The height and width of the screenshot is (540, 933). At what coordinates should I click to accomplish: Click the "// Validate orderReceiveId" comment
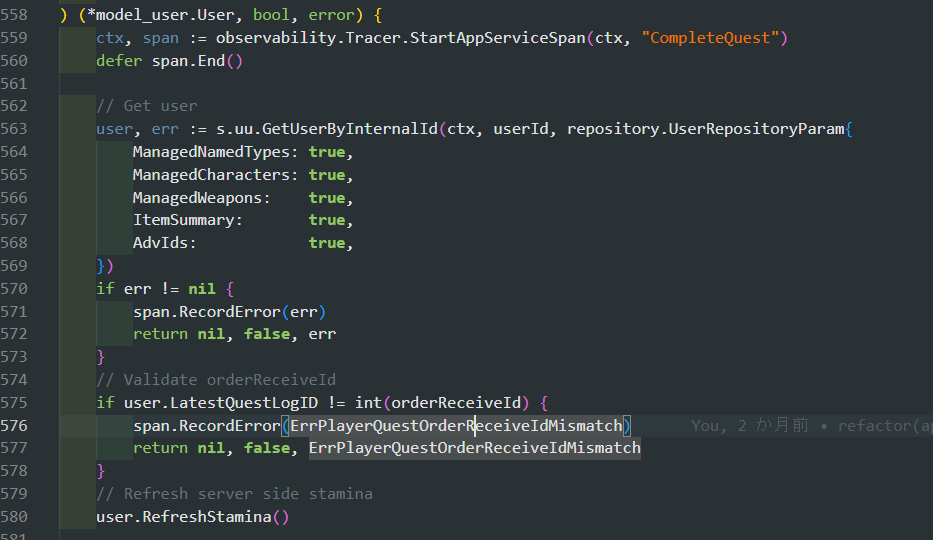[216, 379]
